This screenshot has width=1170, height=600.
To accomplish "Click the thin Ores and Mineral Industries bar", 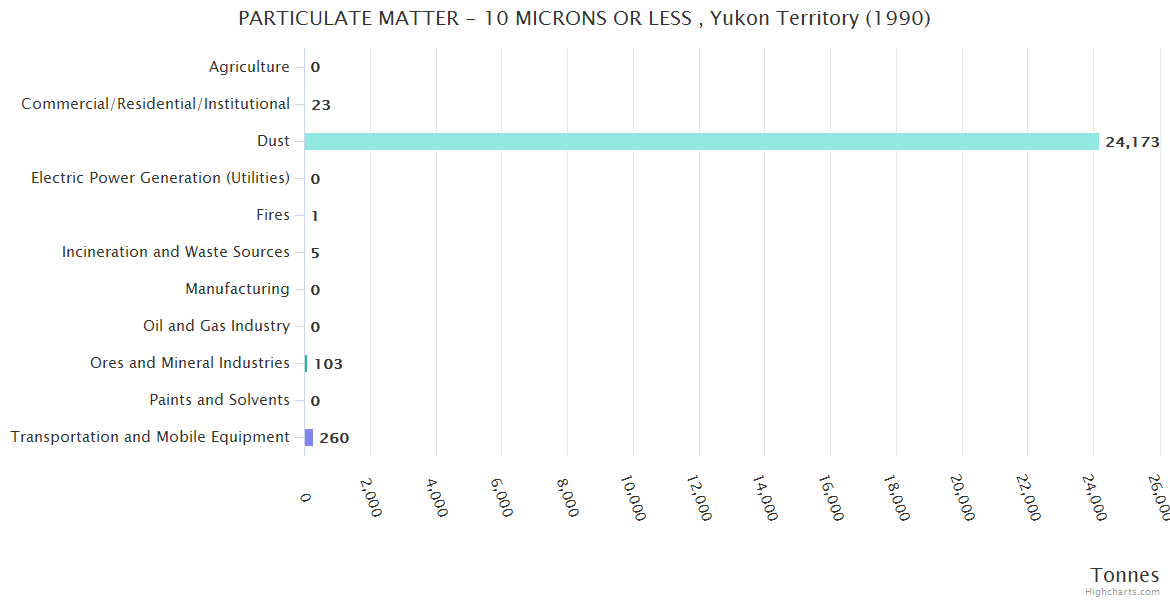I will [x=306, y=363].
